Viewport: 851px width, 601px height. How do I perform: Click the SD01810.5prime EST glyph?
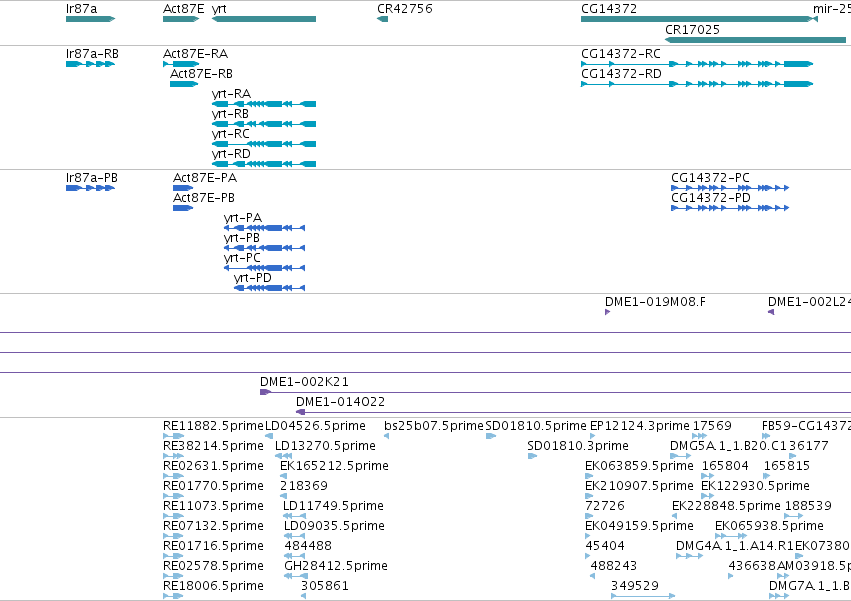tap(491, 436)
